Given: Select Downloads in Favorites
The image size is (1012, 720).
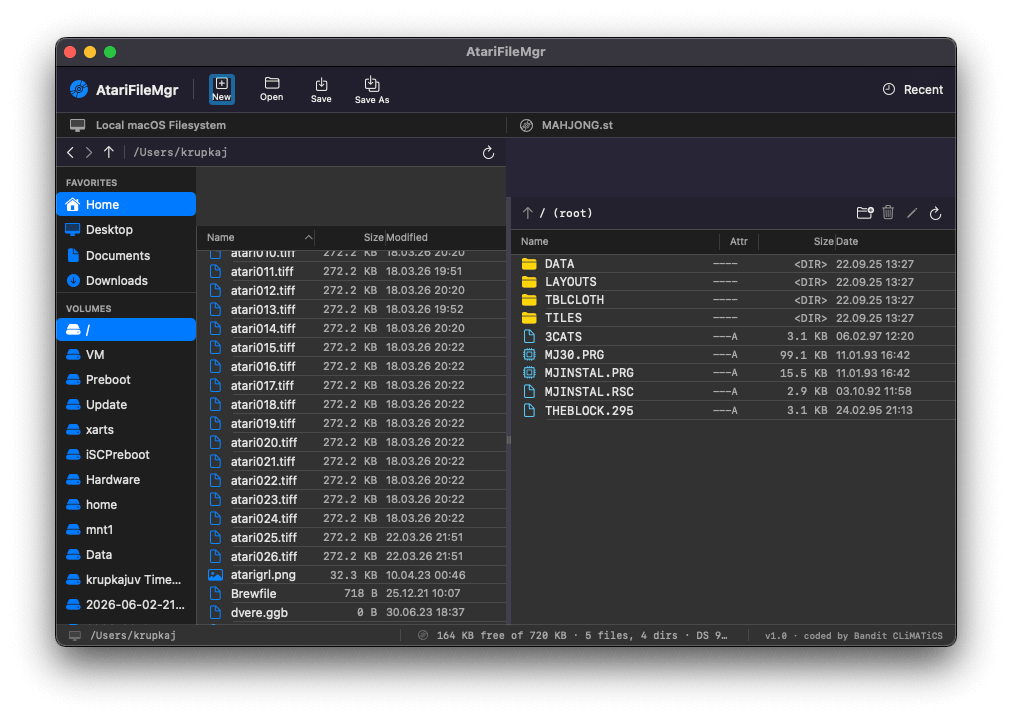Looking at the screenshot, I should [x=126, y=281].
